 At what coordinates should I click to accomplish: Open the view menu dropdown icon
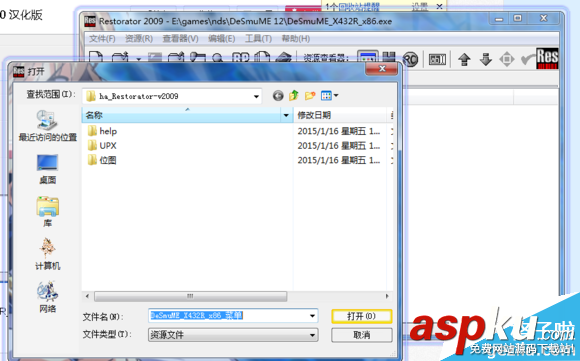click(x=330, y=96)
